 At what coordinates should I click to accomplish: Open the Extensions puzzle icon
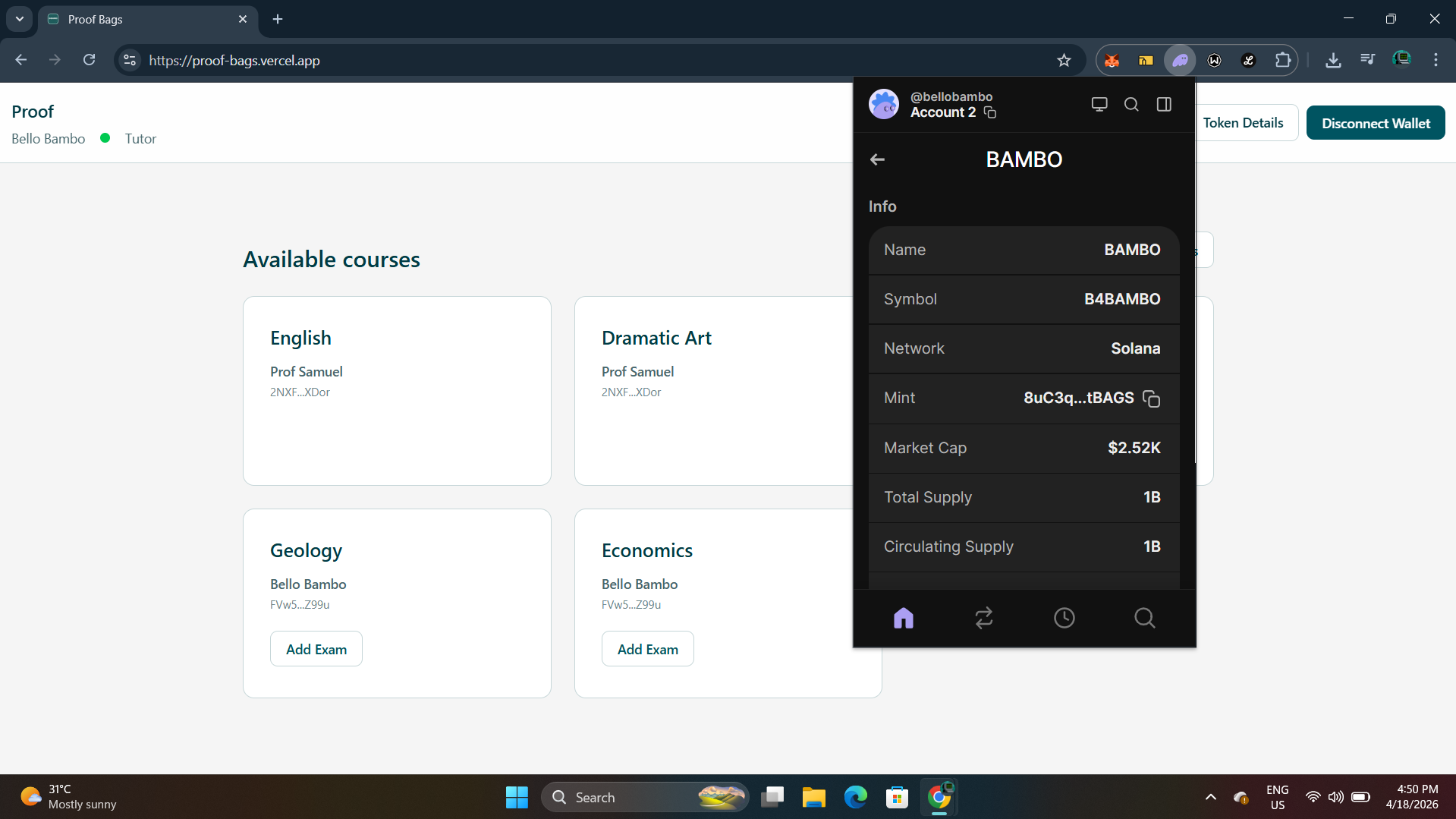click(x=1283, y=61)
